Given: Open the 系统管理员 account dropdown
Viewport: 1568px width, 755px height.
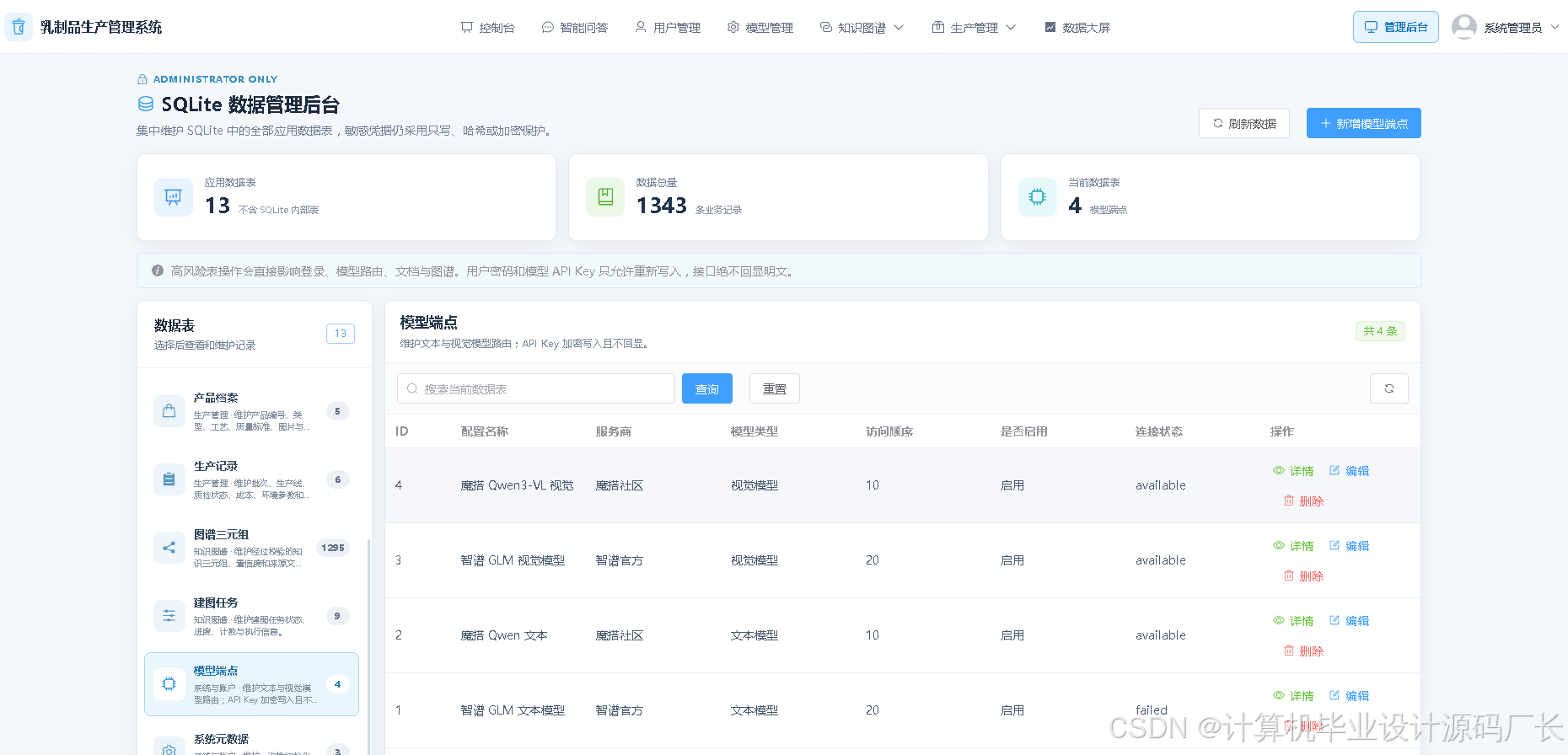Looking at the screenshot, I should (1521, 28).
